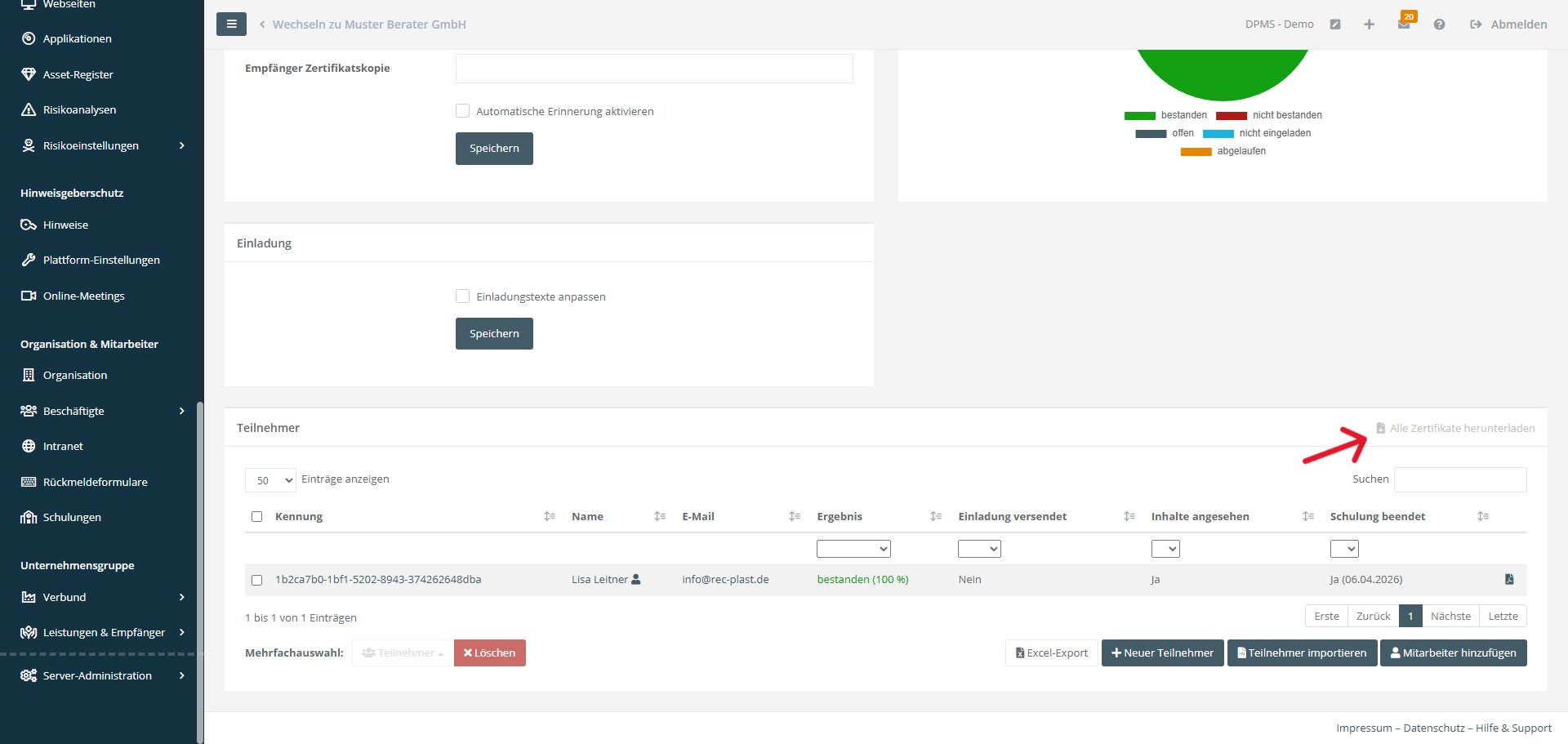Click the edit icon beside DPMS - Demo

tap(1335, 25)
